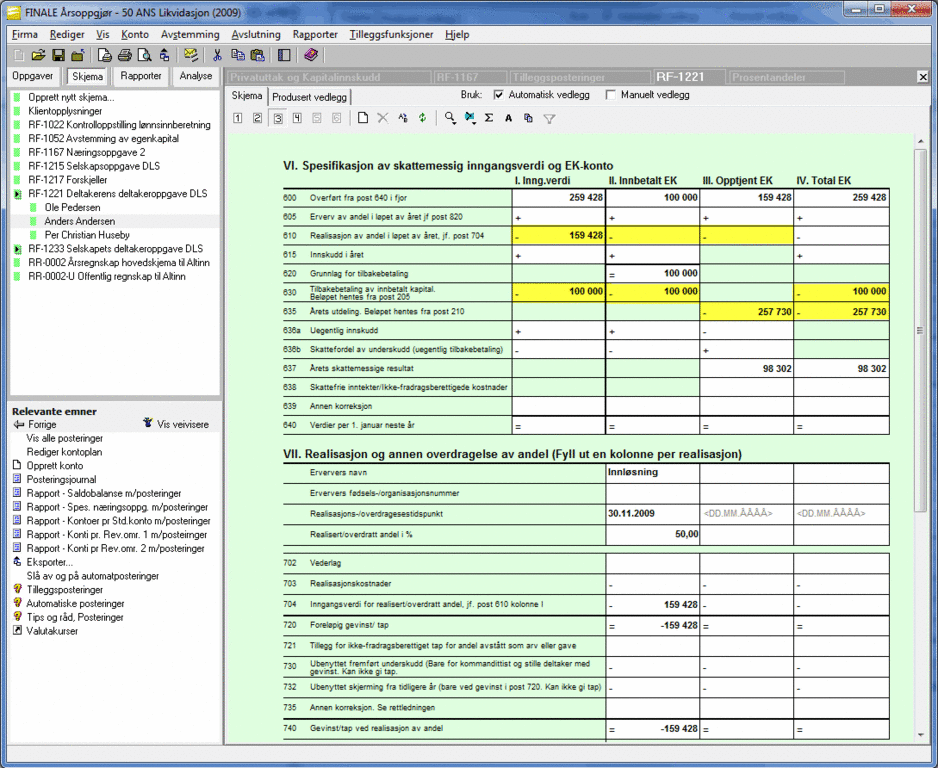Open the Avstemming menu
The image size is (938, 768).
[x=190, y=34]
